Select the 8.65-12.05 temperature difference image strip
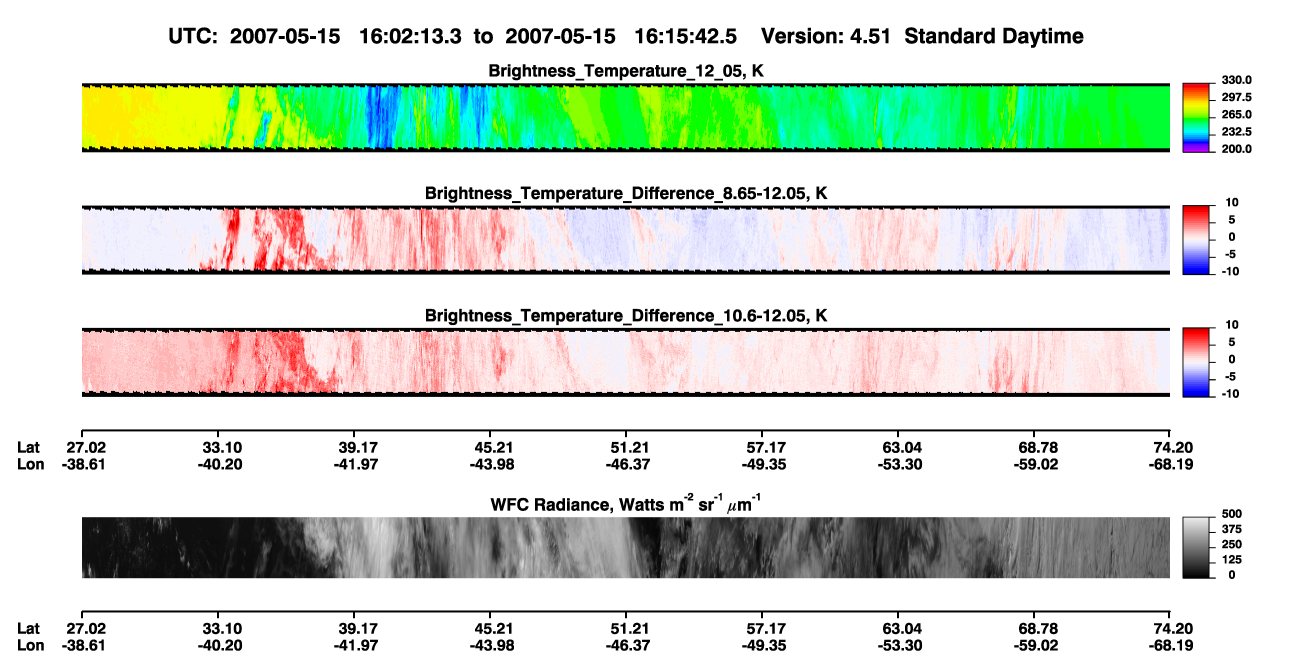 coord(626,240)
